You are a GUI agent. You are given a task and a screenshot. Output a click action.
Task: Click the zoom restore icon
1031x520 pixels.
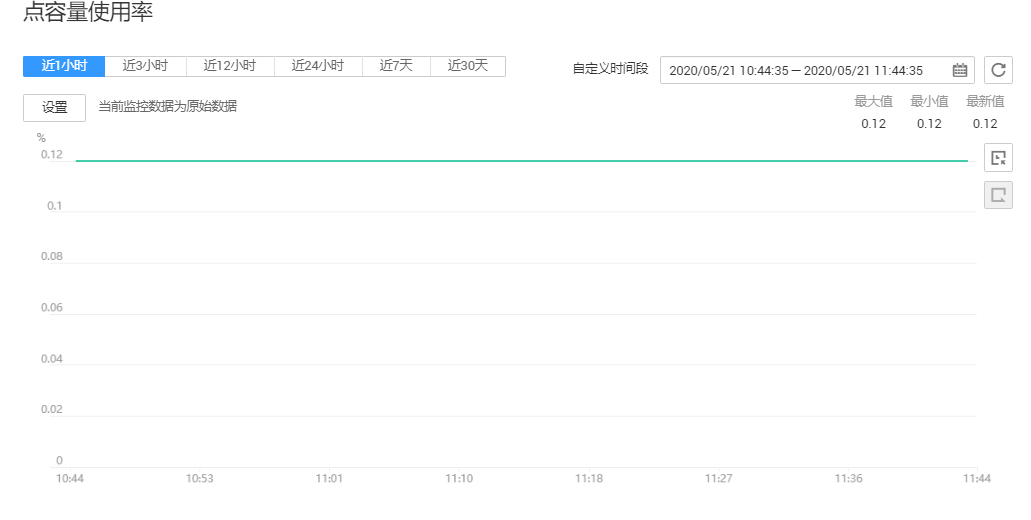pyautogui.click(x=998, y=195)
